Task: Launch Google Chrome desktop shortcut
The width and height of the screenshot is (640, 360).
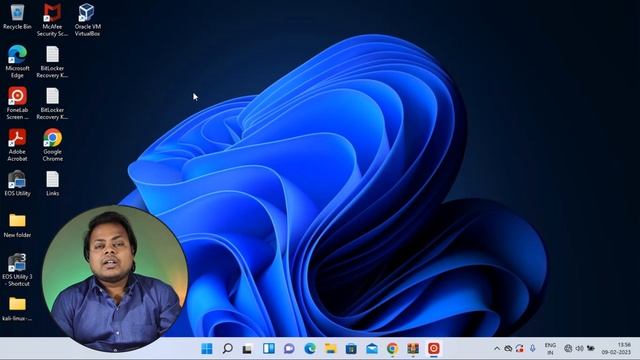Action: 52,145
